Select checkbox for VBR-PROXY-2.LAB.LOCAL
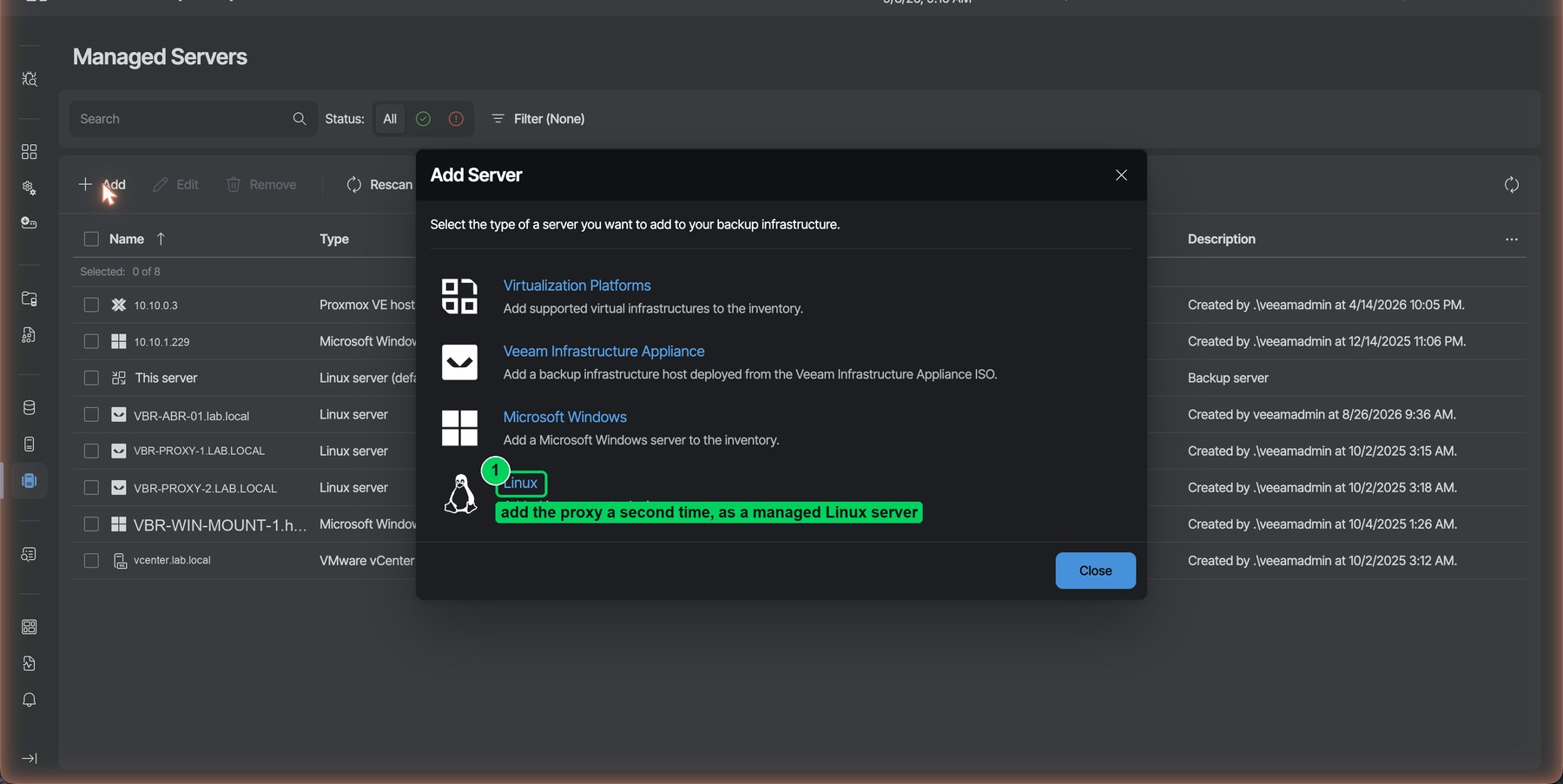The height and width of the screenshot is (784, 1563). click(x=91, y=487)
